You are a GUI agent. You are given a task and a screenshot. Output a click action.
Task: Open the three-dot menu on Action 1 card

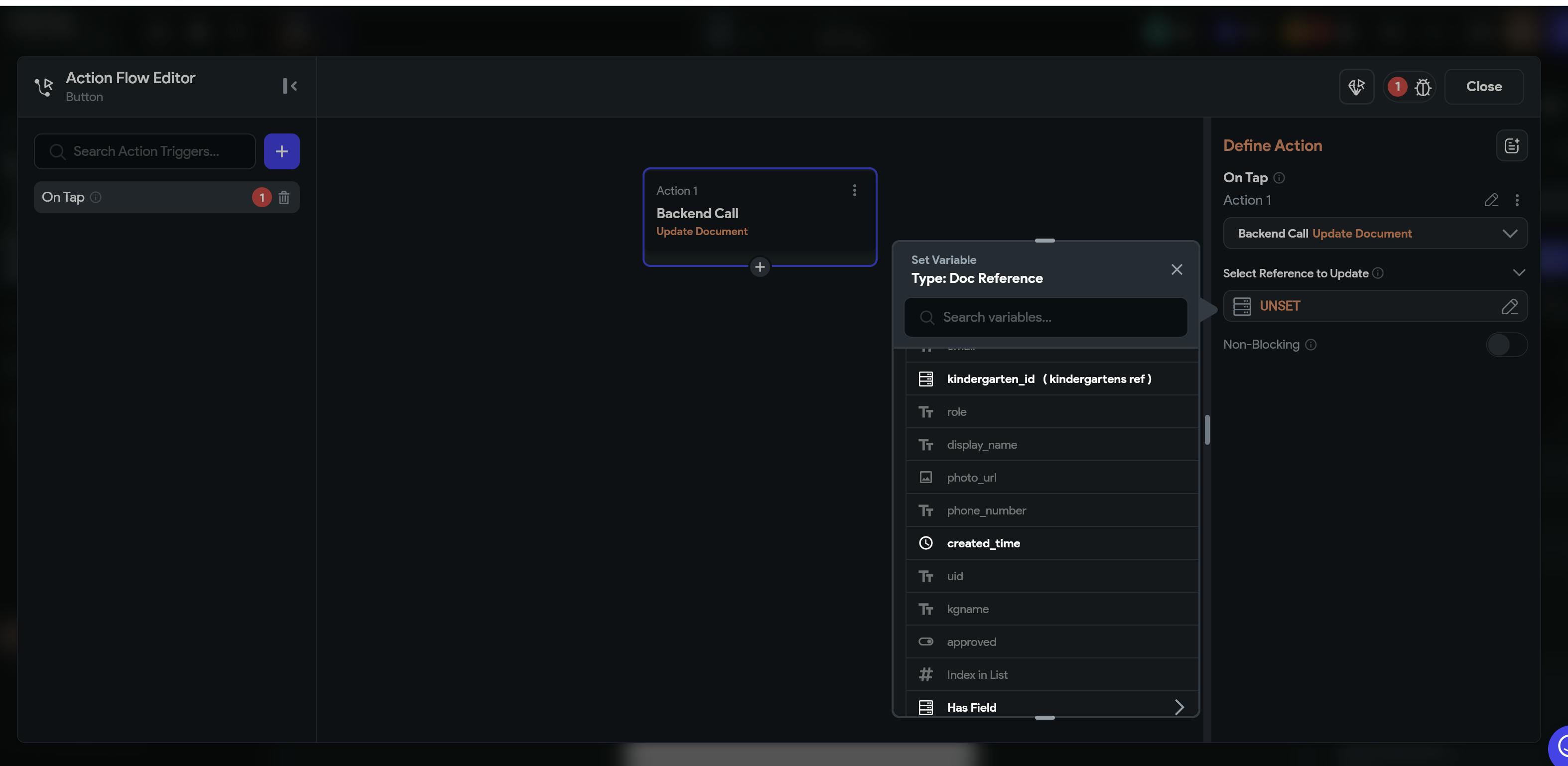pos(854,190)
